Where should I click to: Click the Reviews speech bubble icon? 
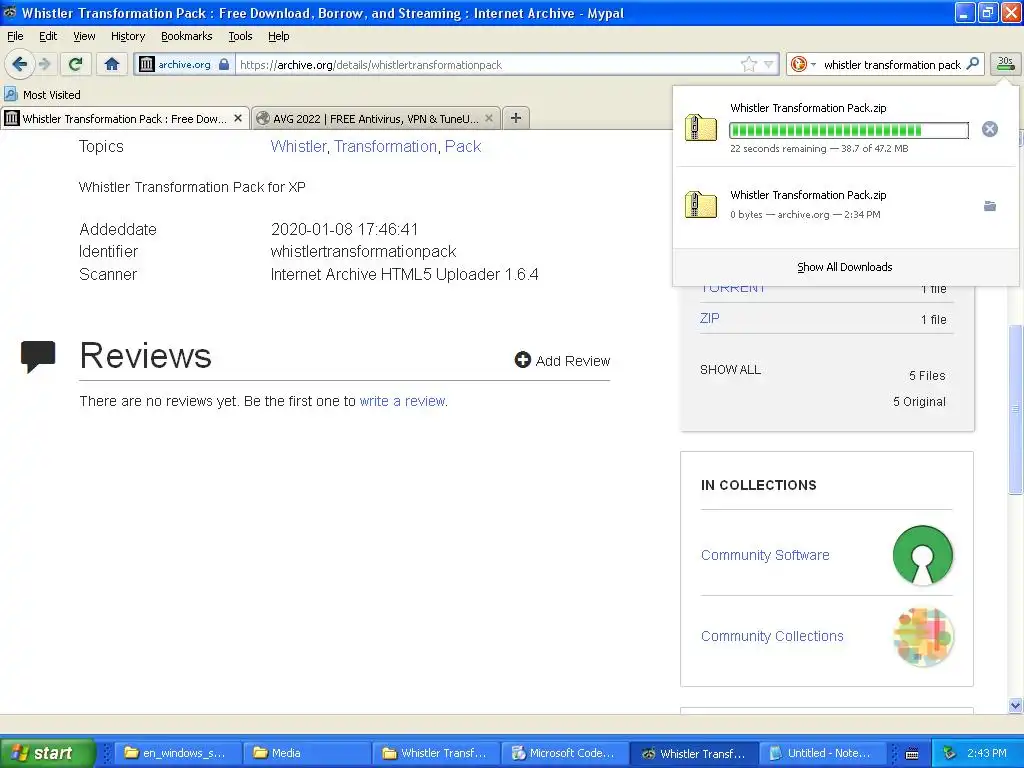38,357
